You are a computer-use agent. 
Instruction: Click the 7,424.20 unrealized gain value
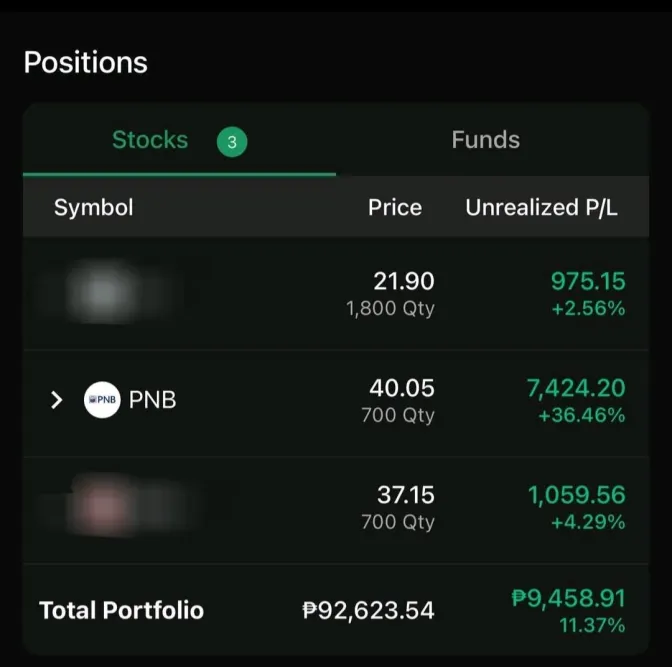tap(576, 389)
